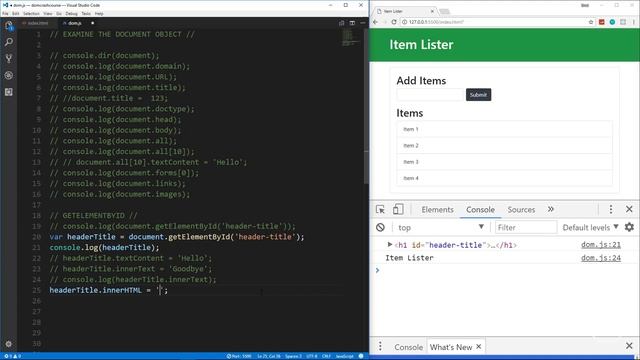Open the Debug view in activity bar
640x360 pixels.
pyautogui.click(x=9, y=76)
